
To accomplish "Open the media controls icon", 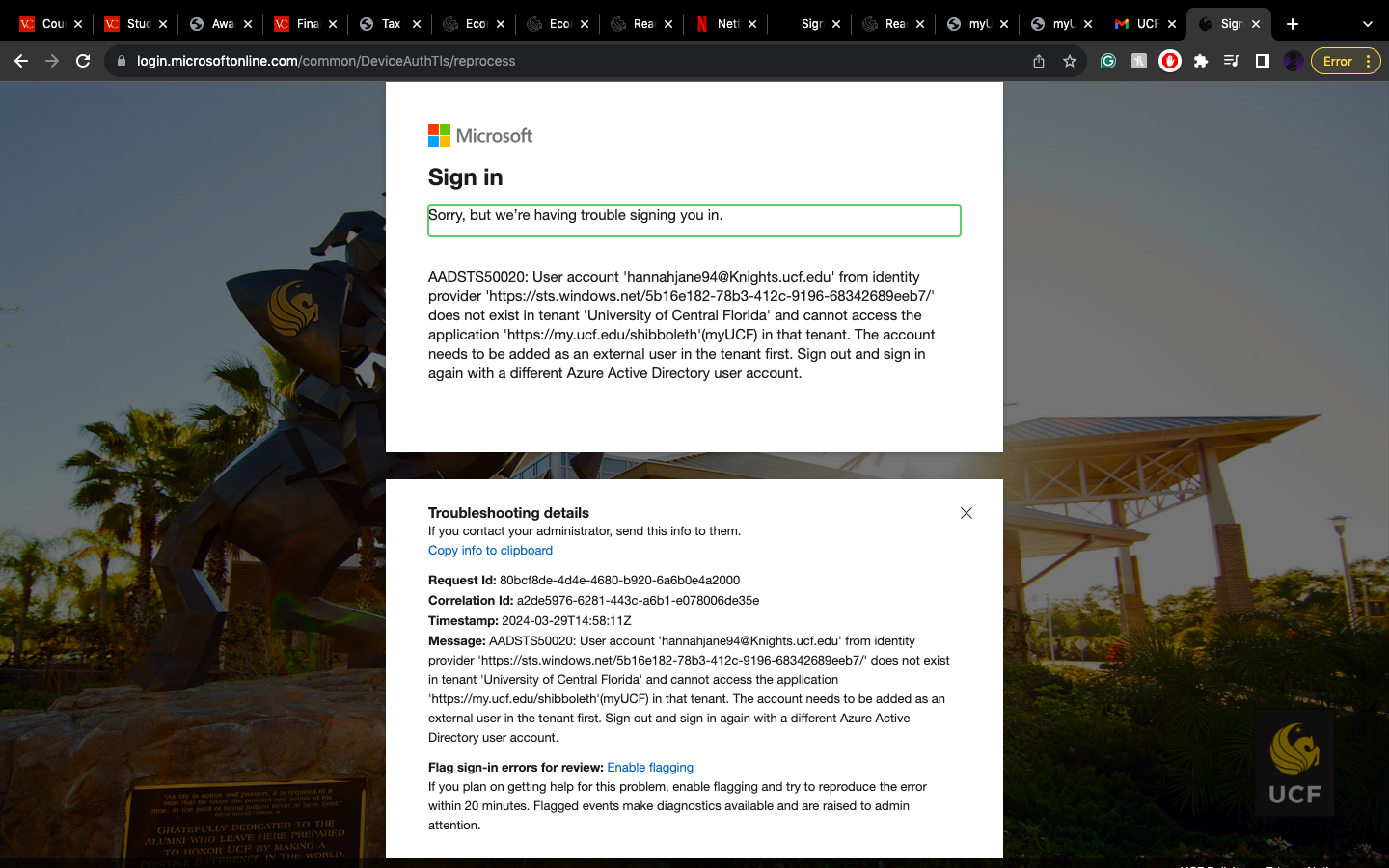I will pos(1232,61).
